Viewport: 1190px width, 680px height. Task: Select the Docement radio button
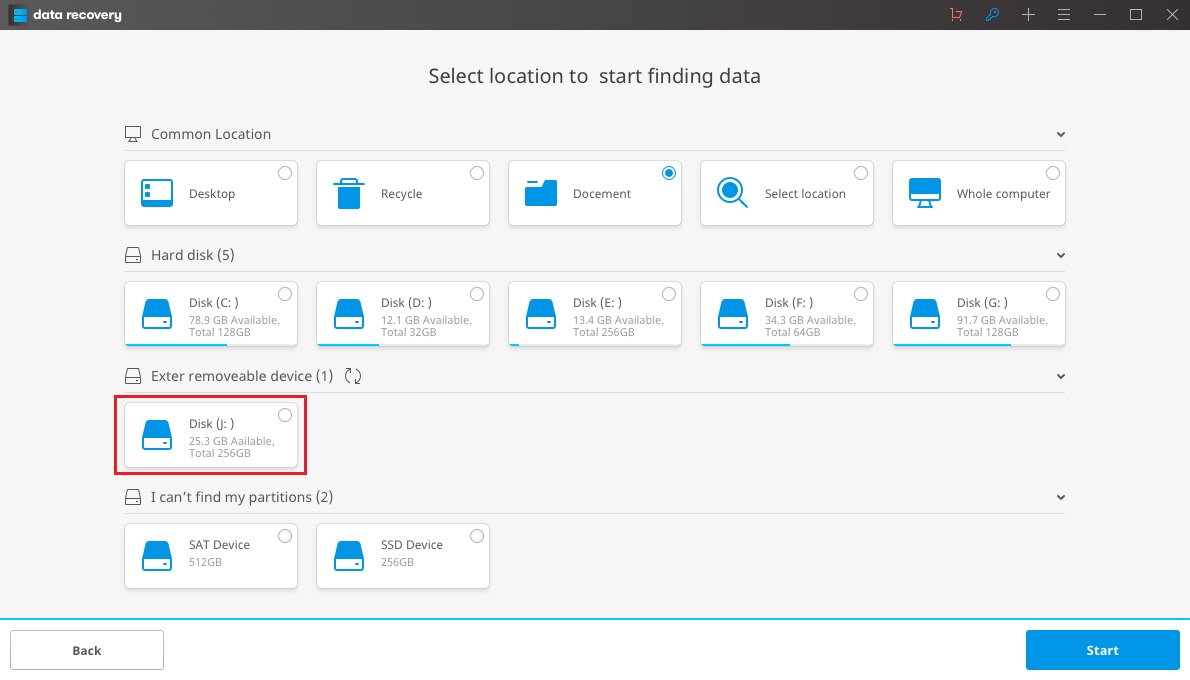tap(669, 173)
